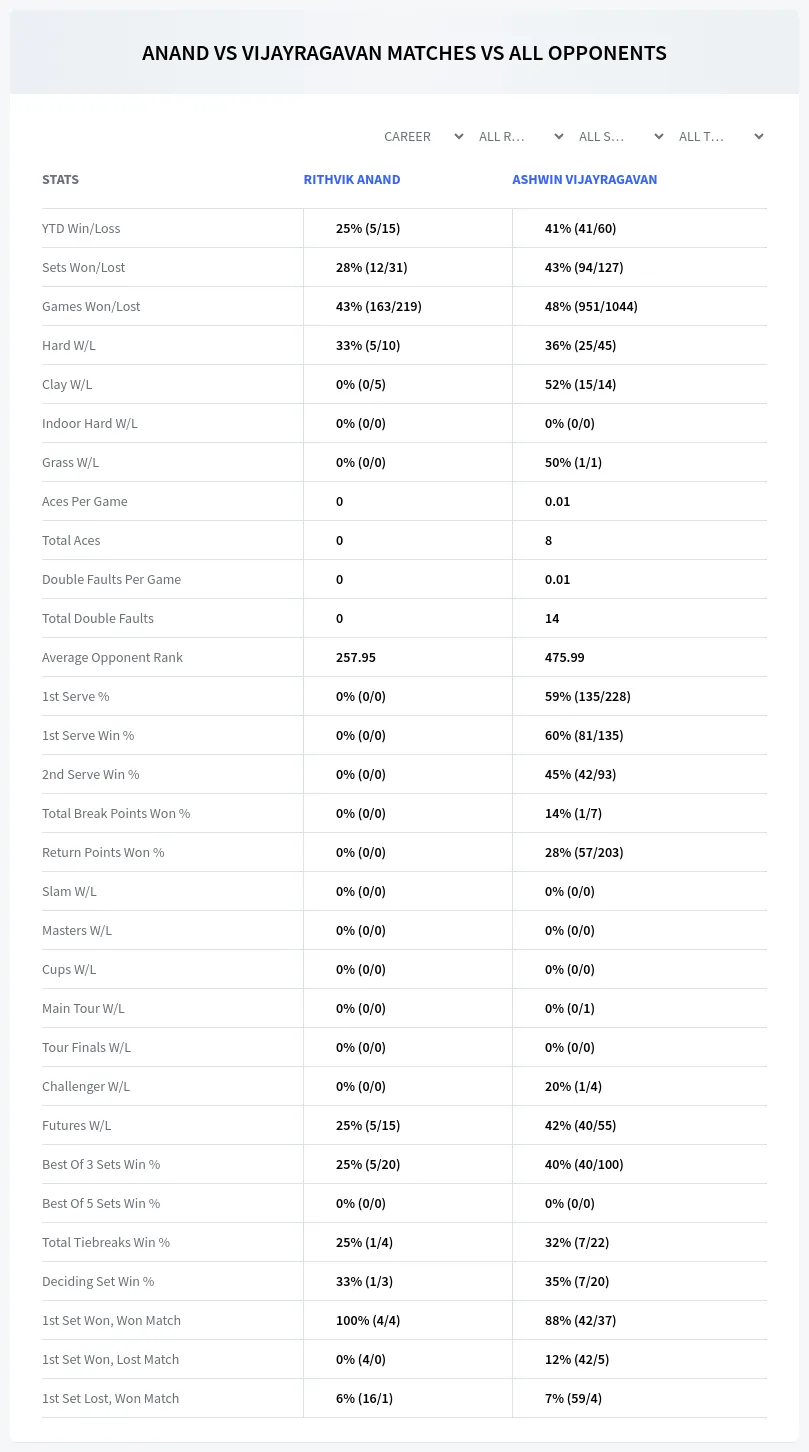The height and width of the screenshot is (1452, 809).
Task: Click Anand's 43% (163/219) games won value
Action: click(379, 306)
